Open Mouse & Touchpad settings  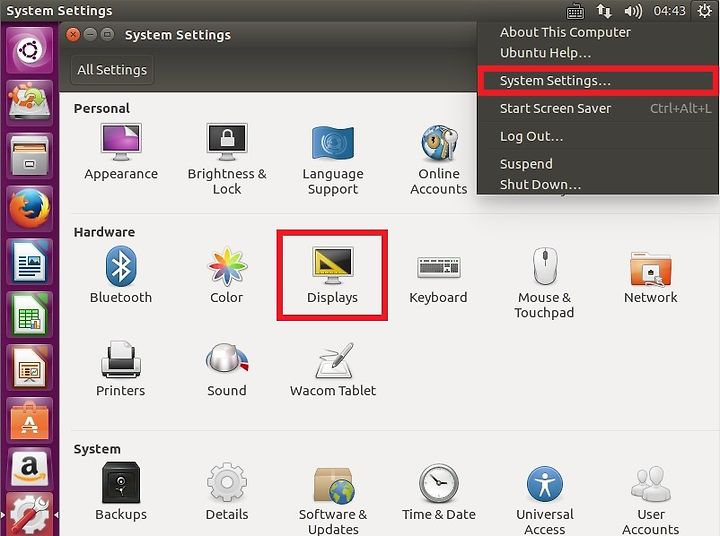(x=544, y=282)
